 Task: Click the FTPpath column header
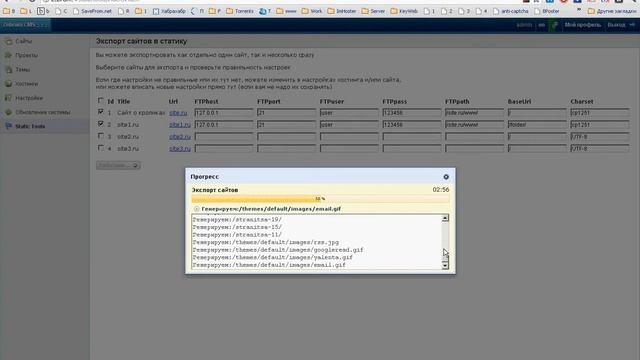click(x=457, y=101)
